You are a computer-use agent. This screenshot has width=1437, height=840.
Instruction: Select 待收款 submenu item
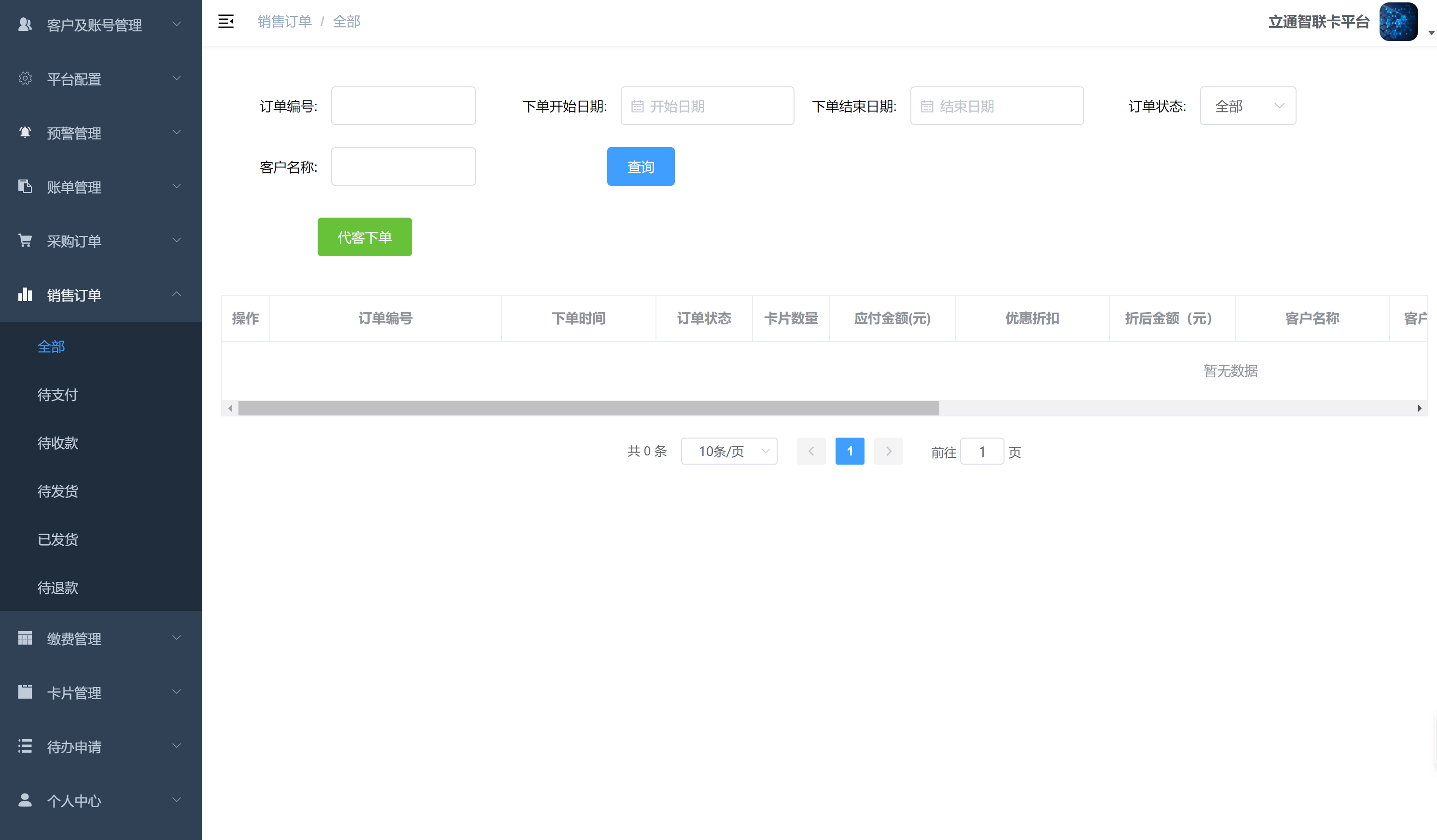coord(101,443)
